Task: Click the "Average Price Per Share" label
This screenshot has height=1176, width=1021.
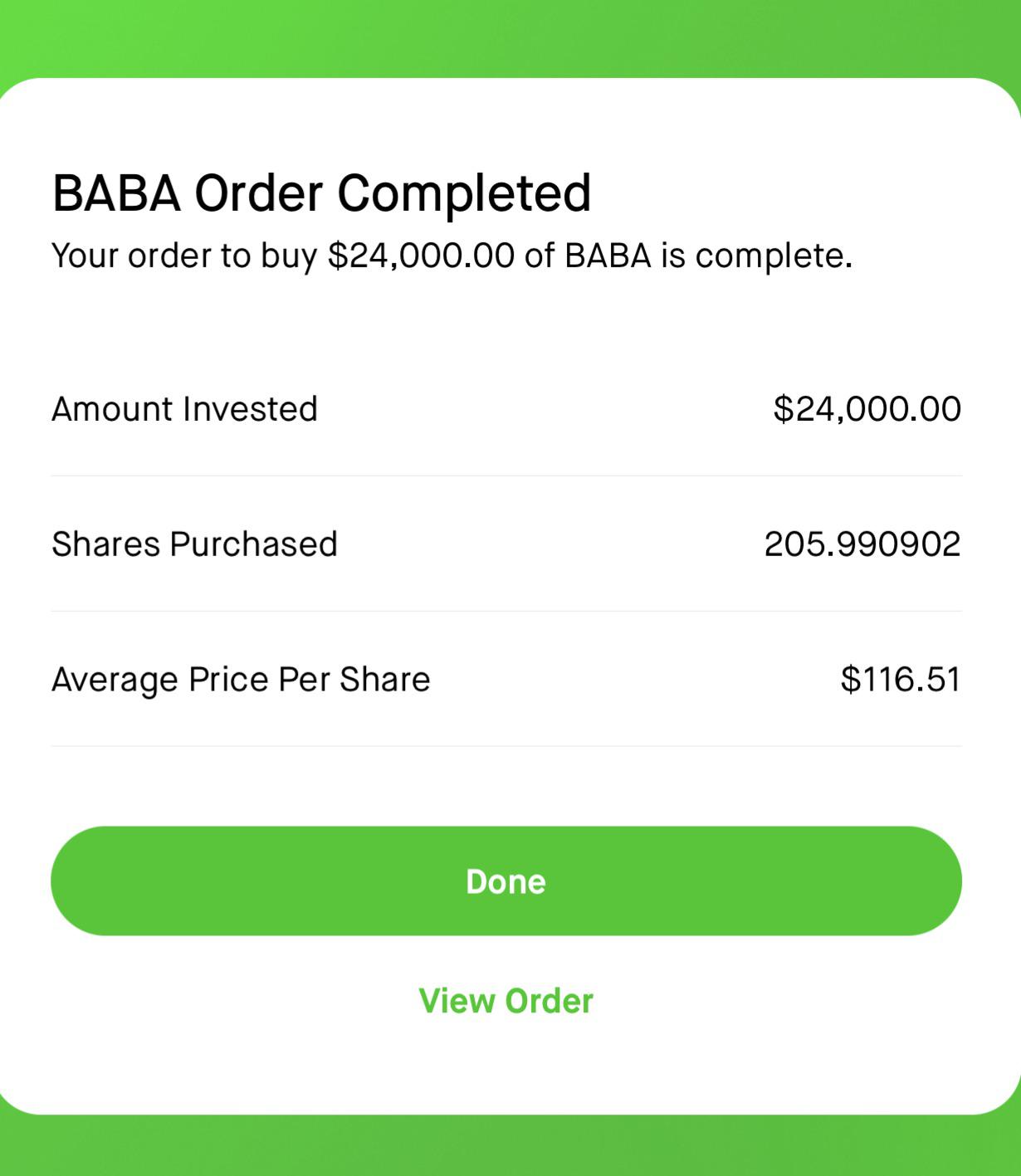Action: tap(241, 680)
